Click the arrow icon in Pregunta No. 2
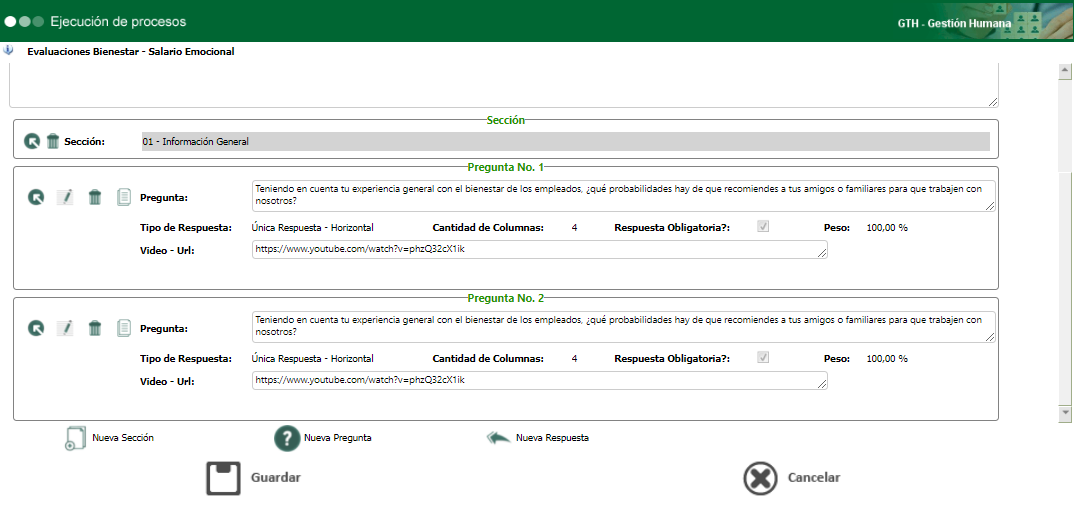This screenshot has width=1074, height=507. 36,328
